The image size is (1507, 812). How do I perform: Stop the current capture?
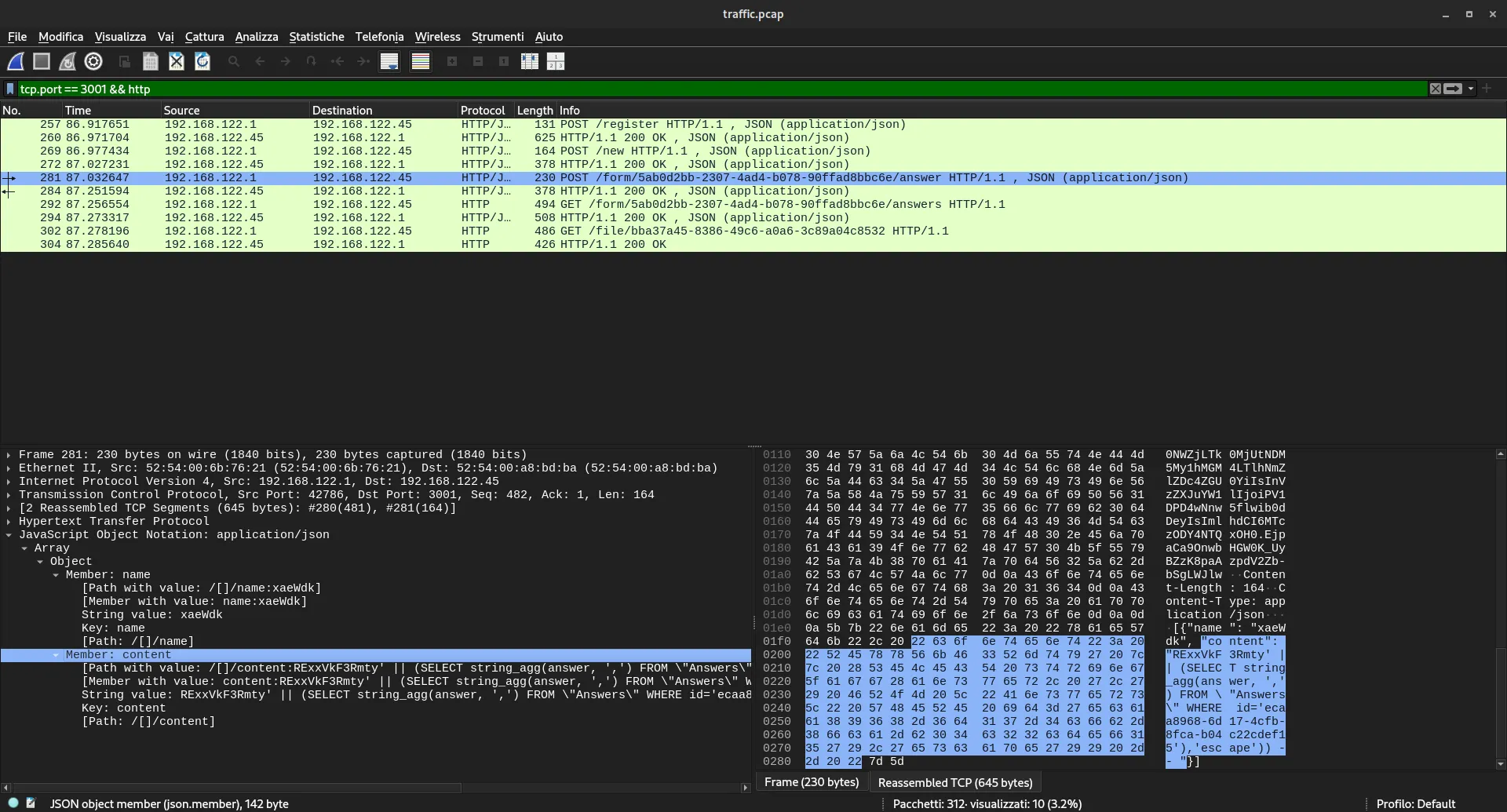click(41, 61)
